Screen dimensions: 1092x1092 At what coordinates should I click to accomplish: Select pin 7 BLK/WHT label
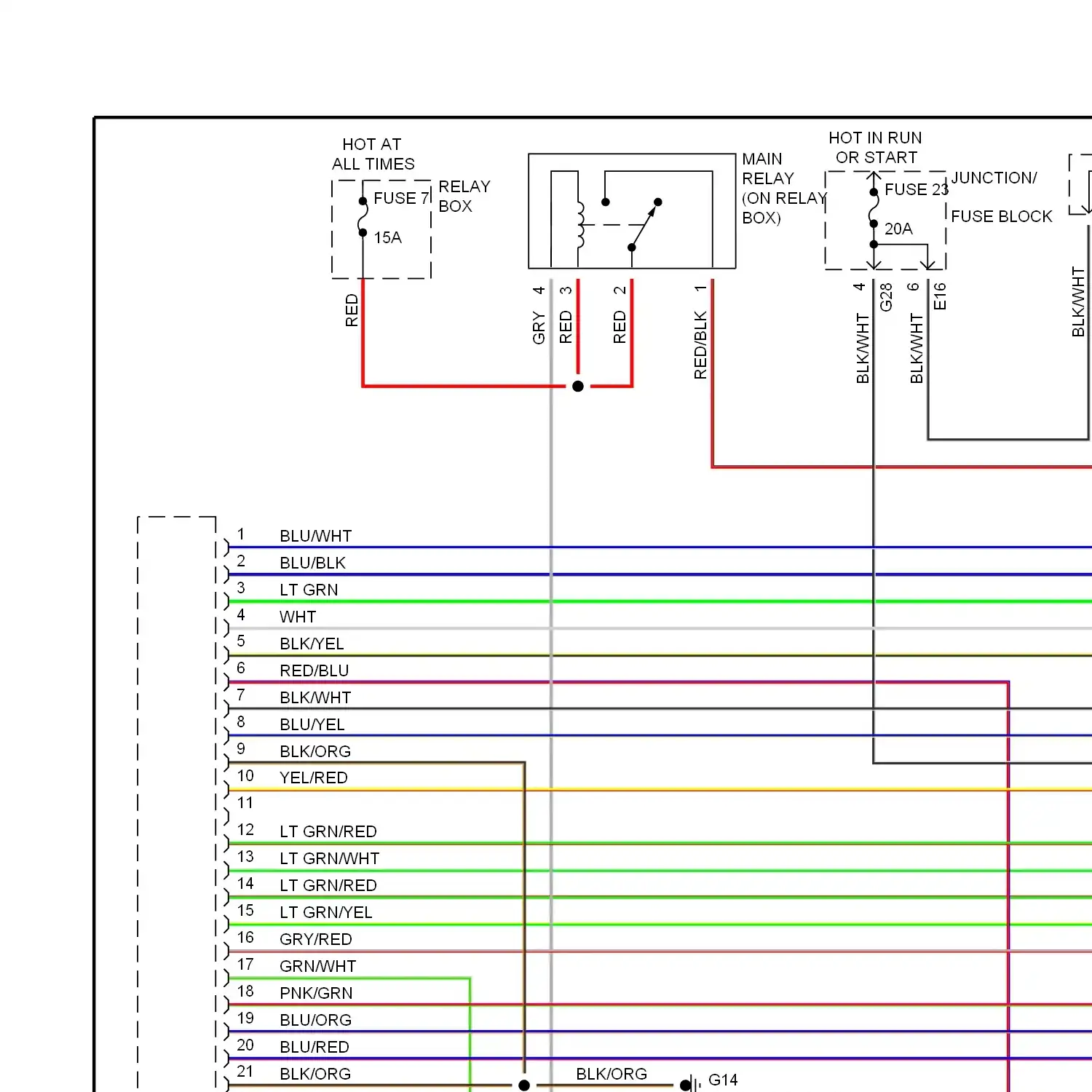(x=315, y=697)
